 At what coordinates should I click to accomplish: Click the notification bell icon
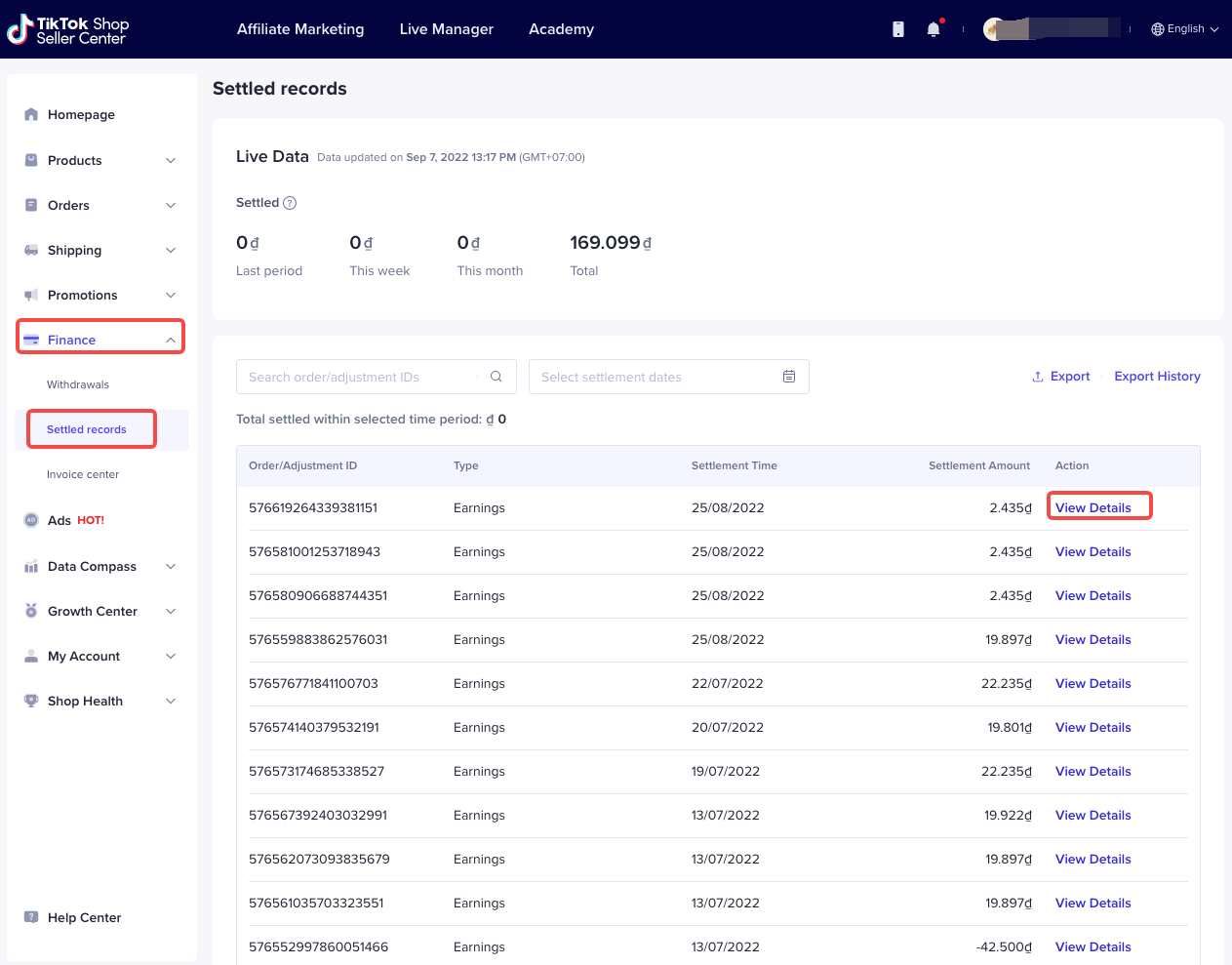pos(934,29)
